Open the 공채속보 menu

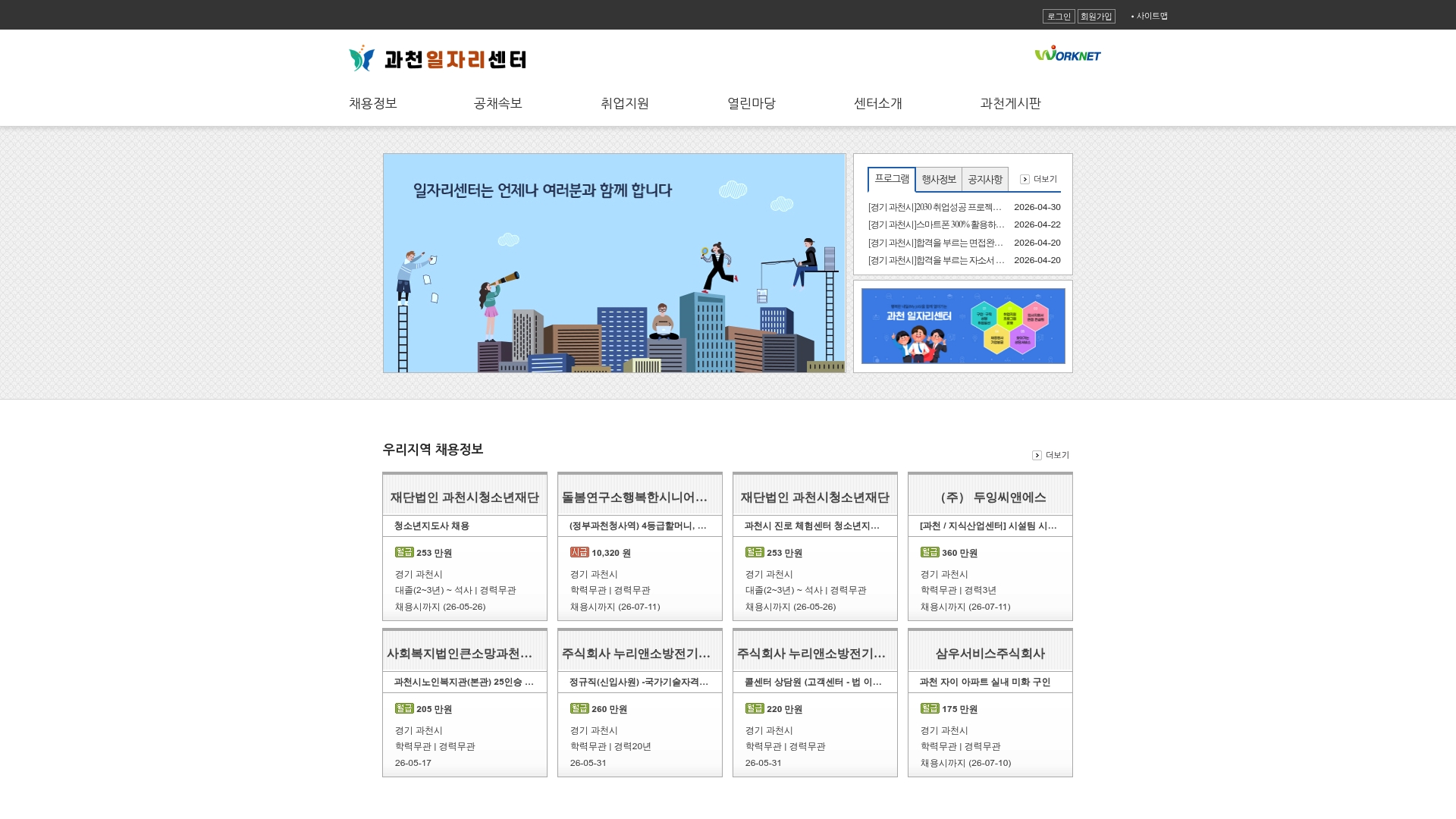pos(498,103)
